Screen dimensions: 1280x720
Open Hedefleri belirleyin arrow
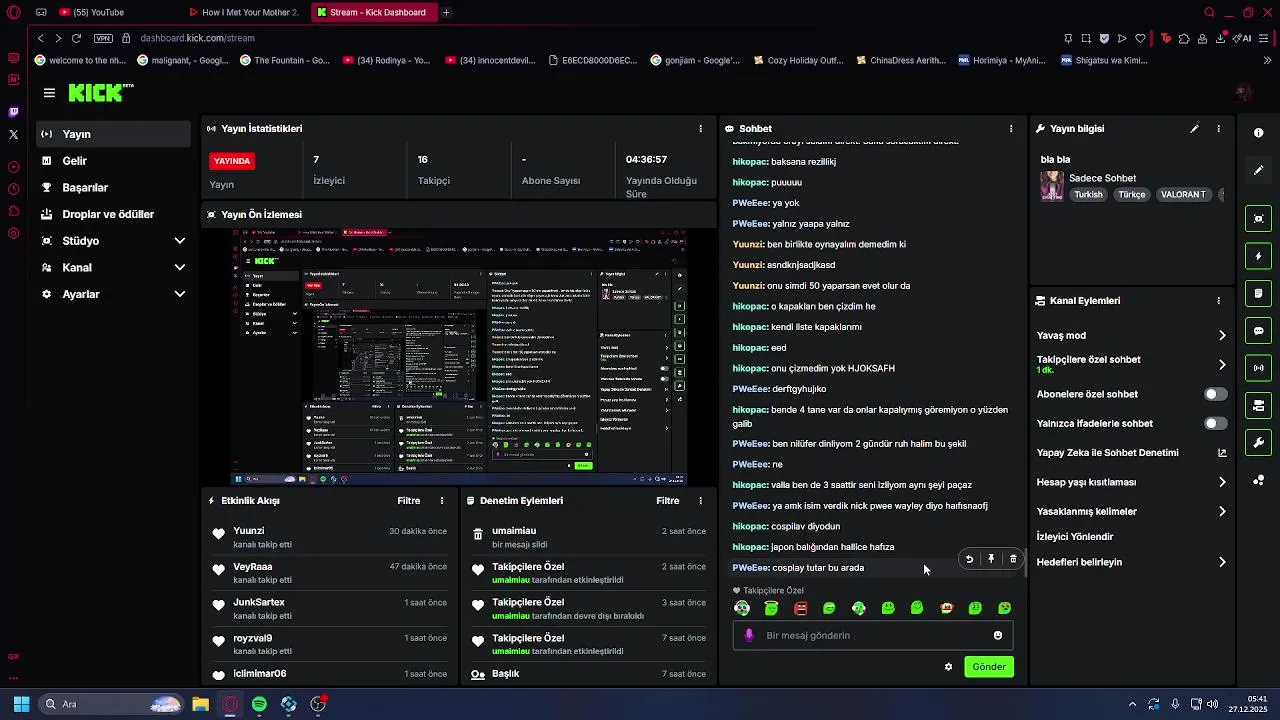click(1222, 562)
